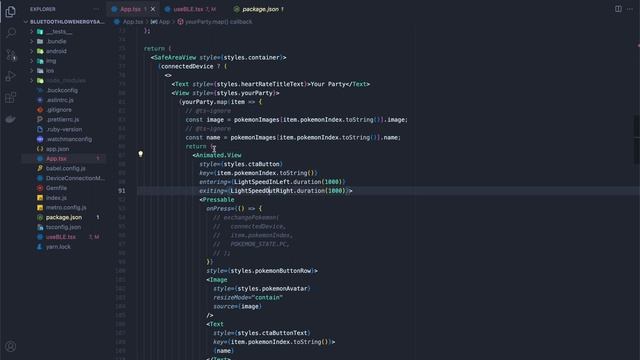
Task: Collapse the BLUETOOTHLOWENERGYSA project root
Action: 64,22
